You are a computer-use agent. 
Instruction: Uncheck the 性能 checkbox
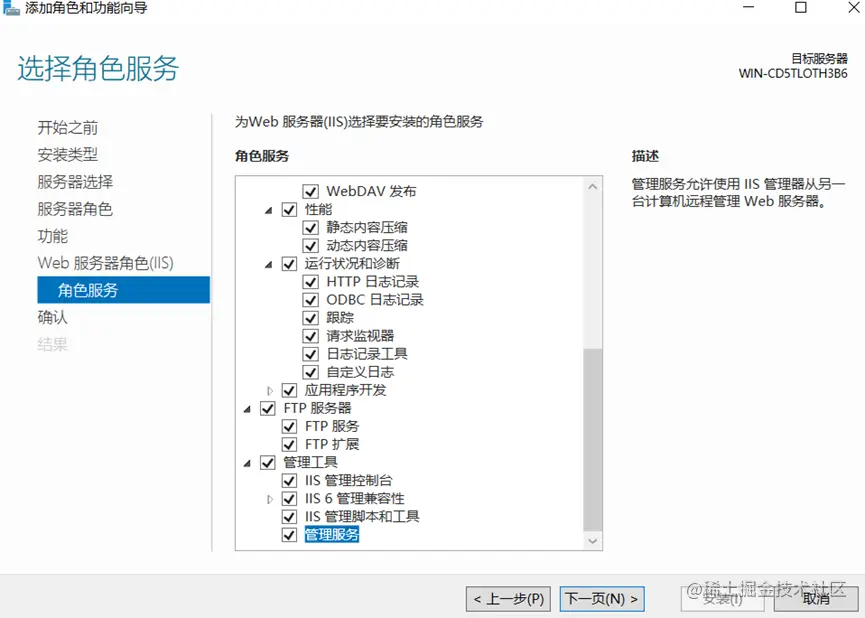point(289,210)
